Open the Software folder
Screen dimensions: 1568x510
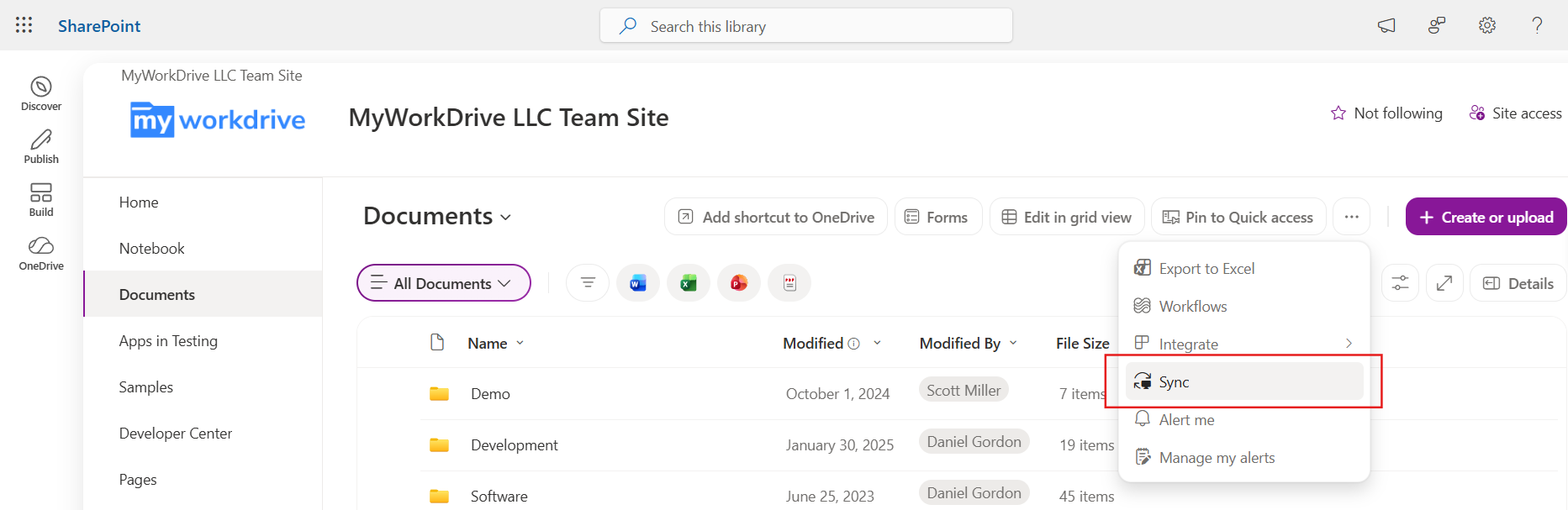499,497
